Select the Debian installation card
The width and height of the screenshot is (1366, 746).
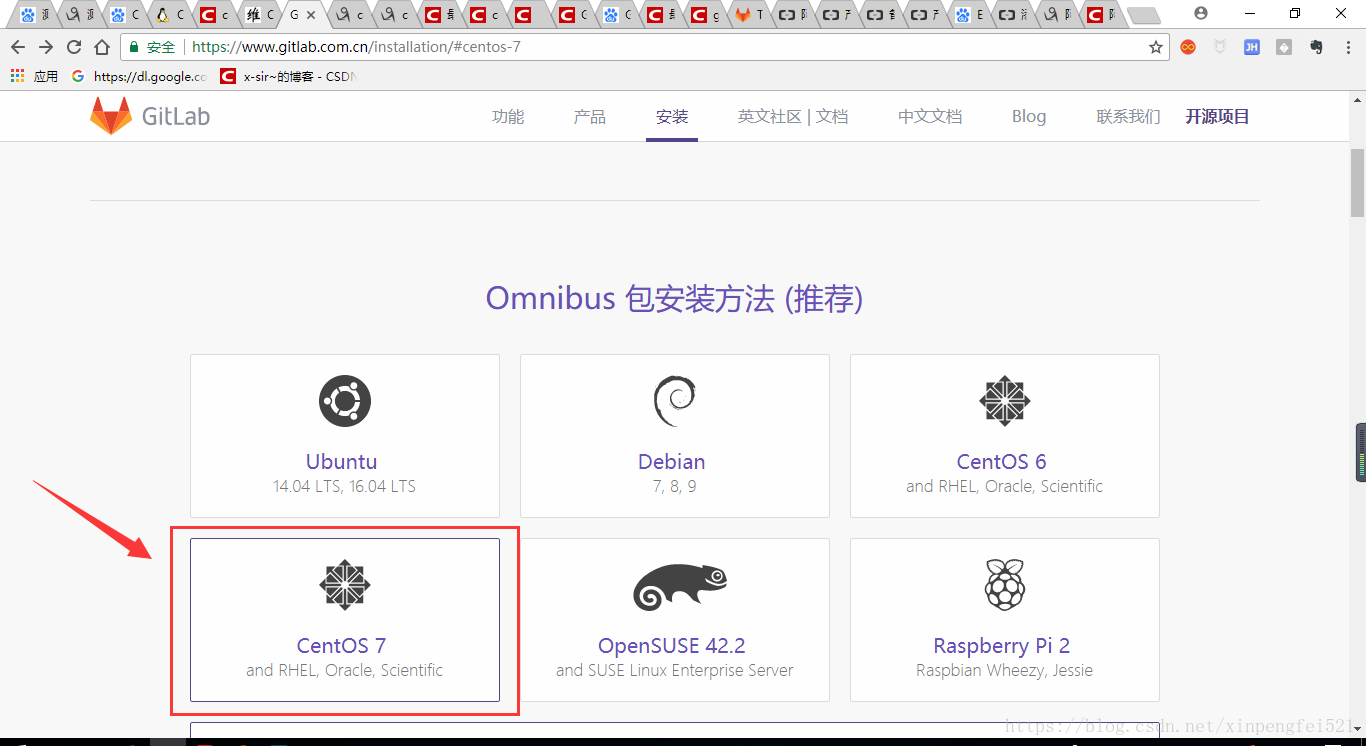675,436
